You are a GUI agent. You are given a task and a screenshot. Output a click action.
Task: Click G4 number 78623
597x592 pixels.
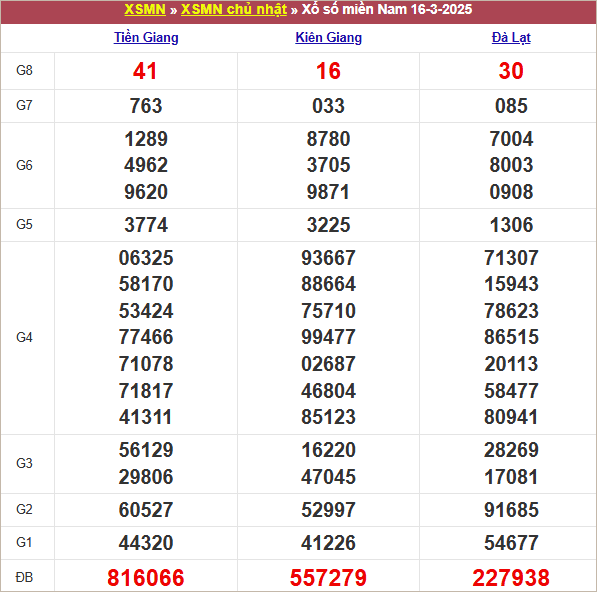[x=511, y=311]
